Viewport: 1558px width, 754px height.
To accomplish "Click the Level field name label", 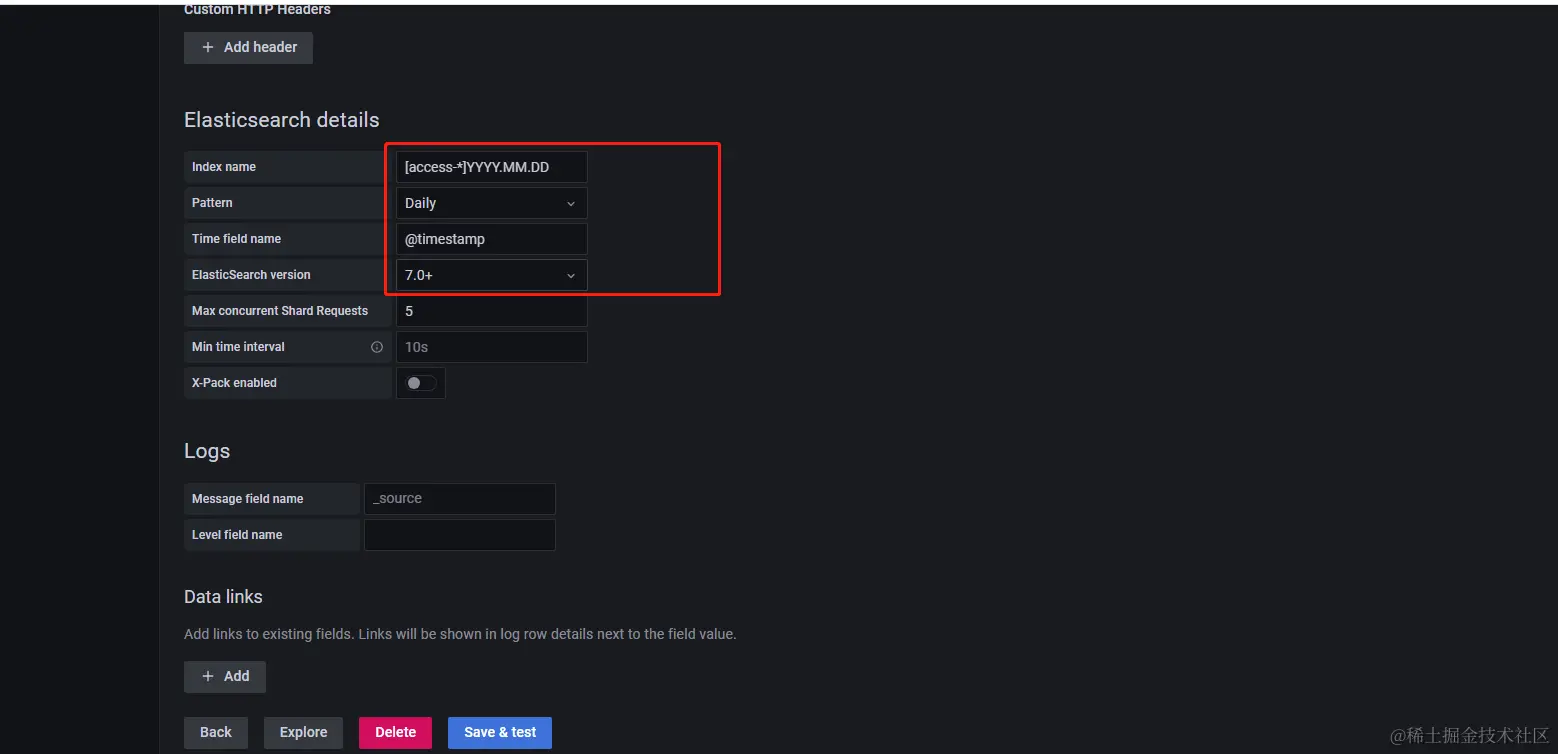I will click(237, 535).
